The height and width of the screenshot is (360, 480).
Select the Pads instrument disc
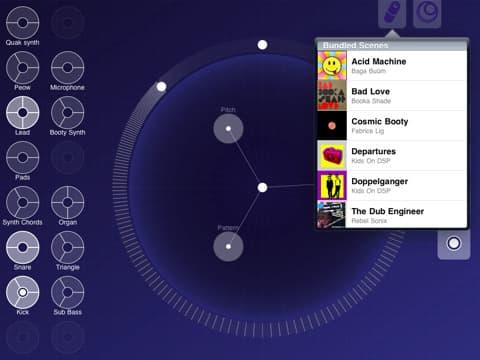23,158
